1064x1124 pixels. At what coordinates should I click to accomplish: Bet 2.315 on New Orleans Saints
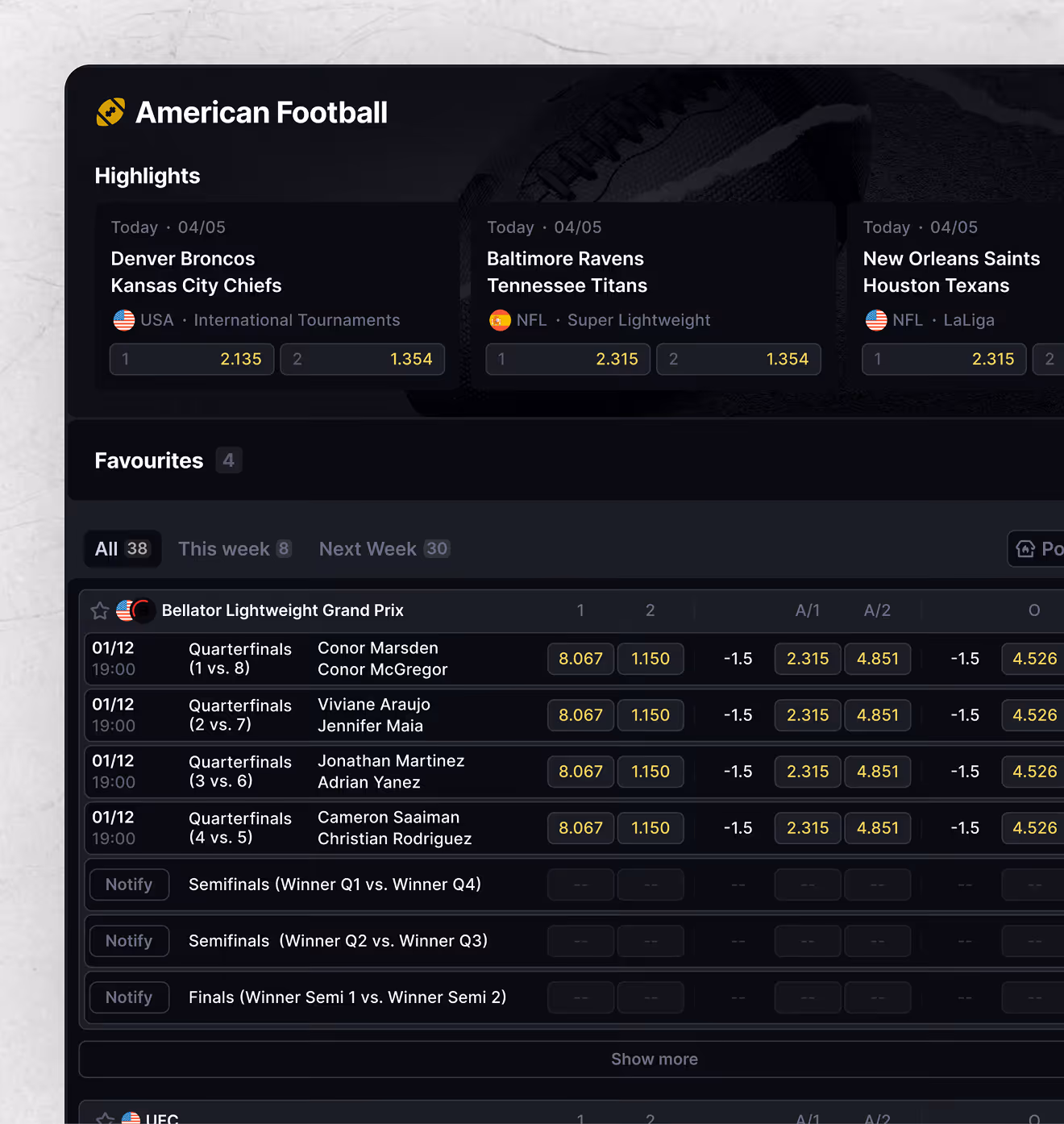944,359
